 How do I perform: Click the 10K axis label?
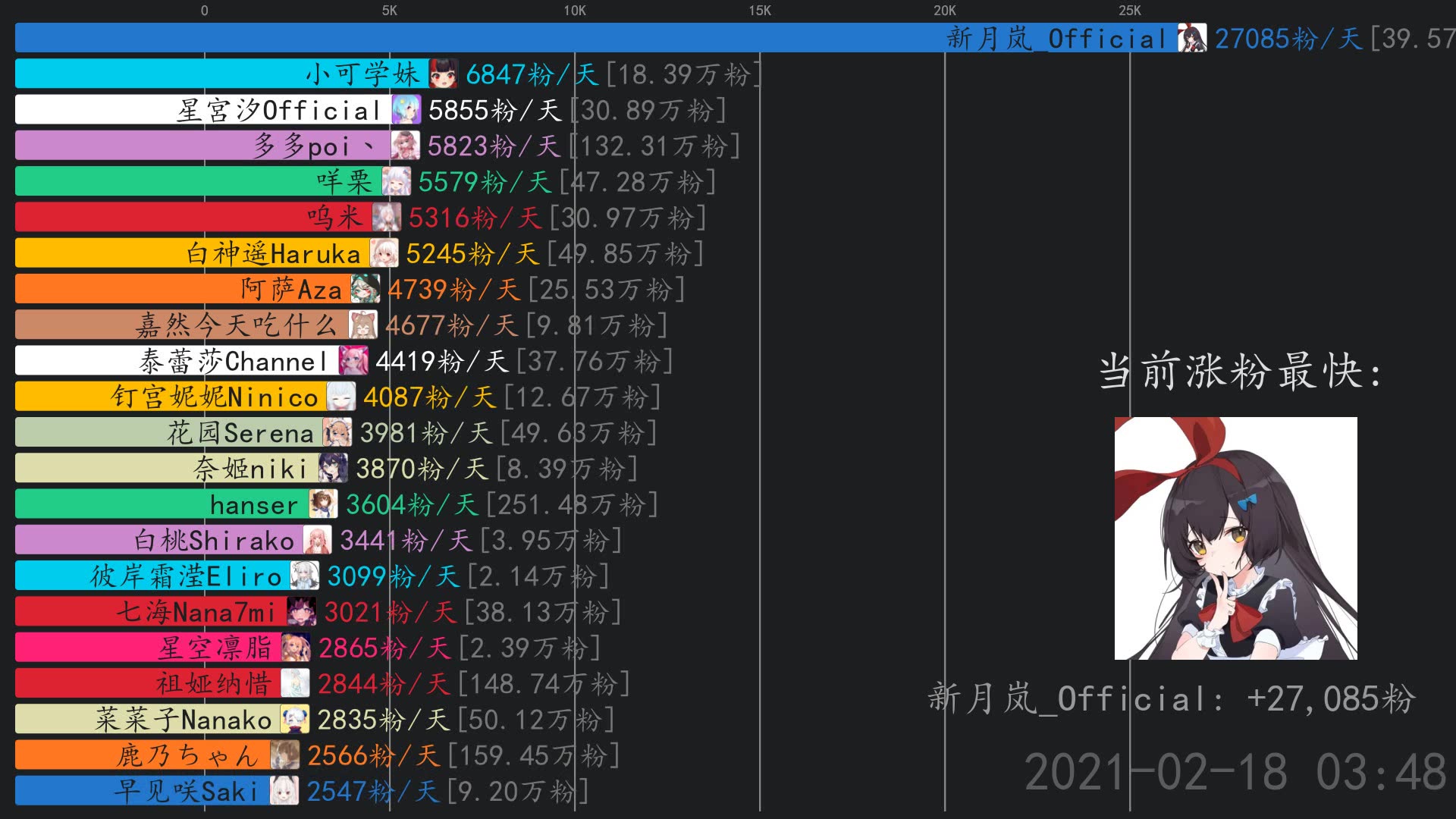574,11
